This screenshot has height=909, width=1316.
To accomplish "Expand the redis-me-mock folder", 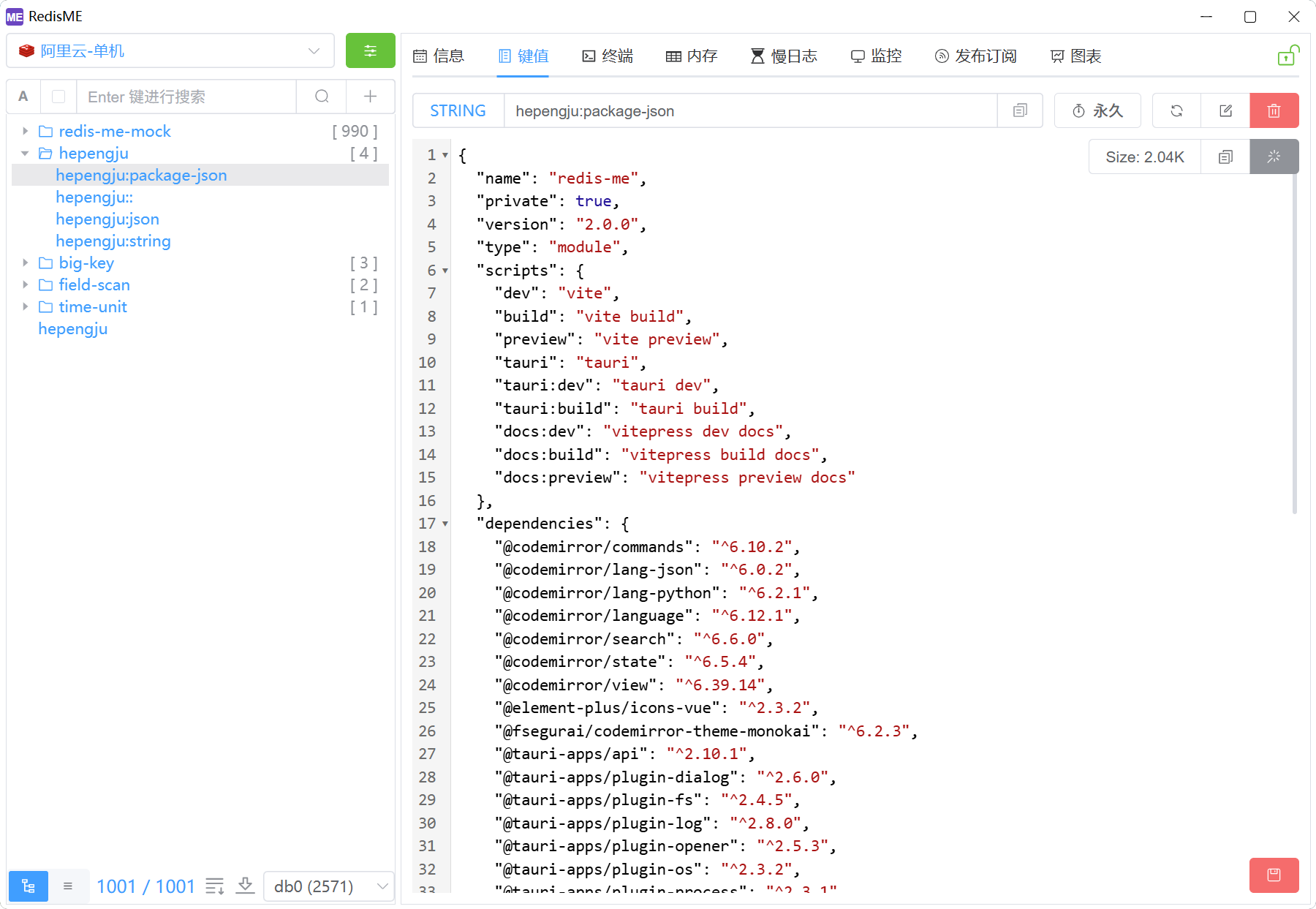I will (x=26, y=131).
